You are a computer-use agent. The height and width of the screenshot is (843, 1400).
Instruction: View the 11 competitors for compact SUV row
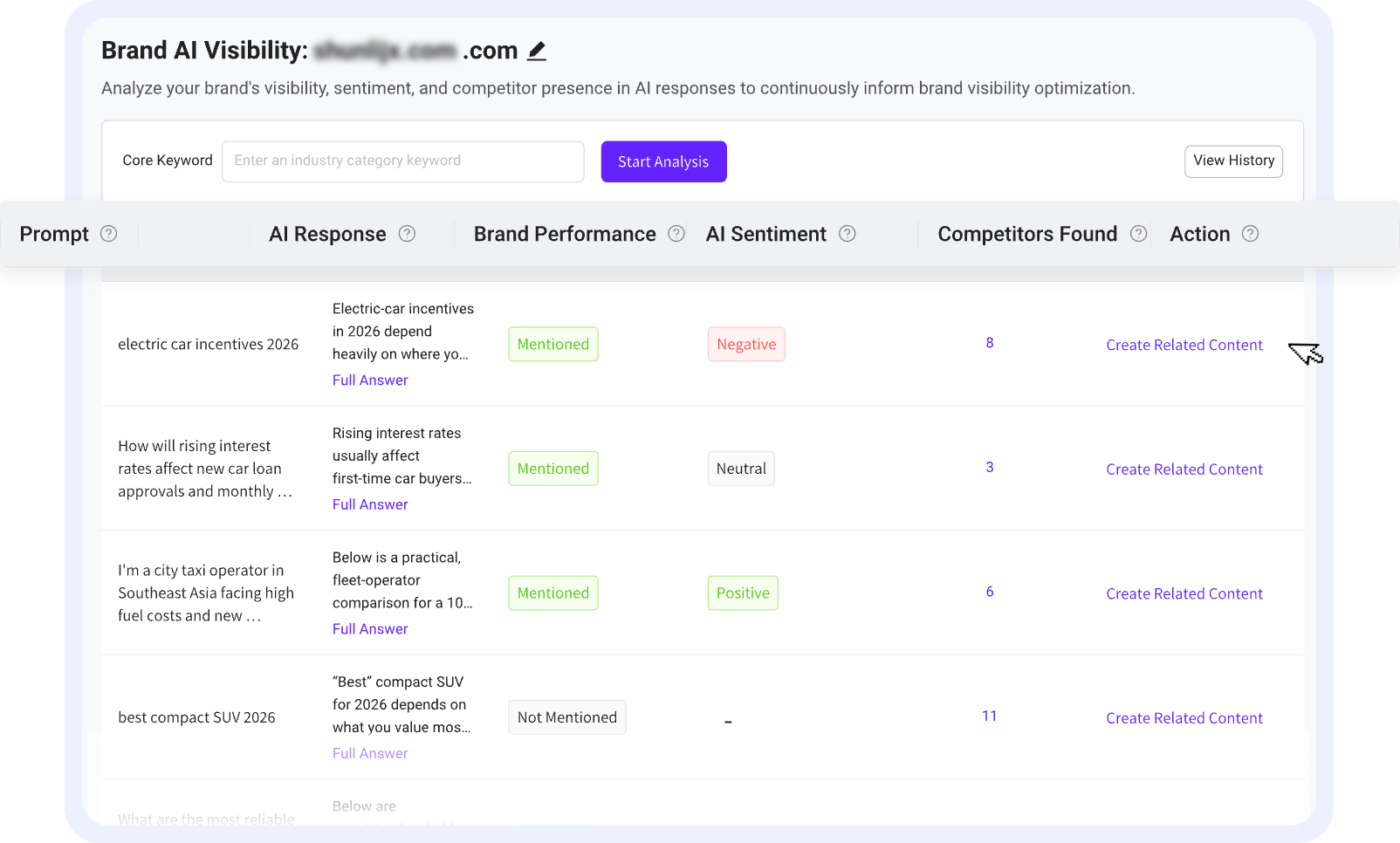click(989, 716)
